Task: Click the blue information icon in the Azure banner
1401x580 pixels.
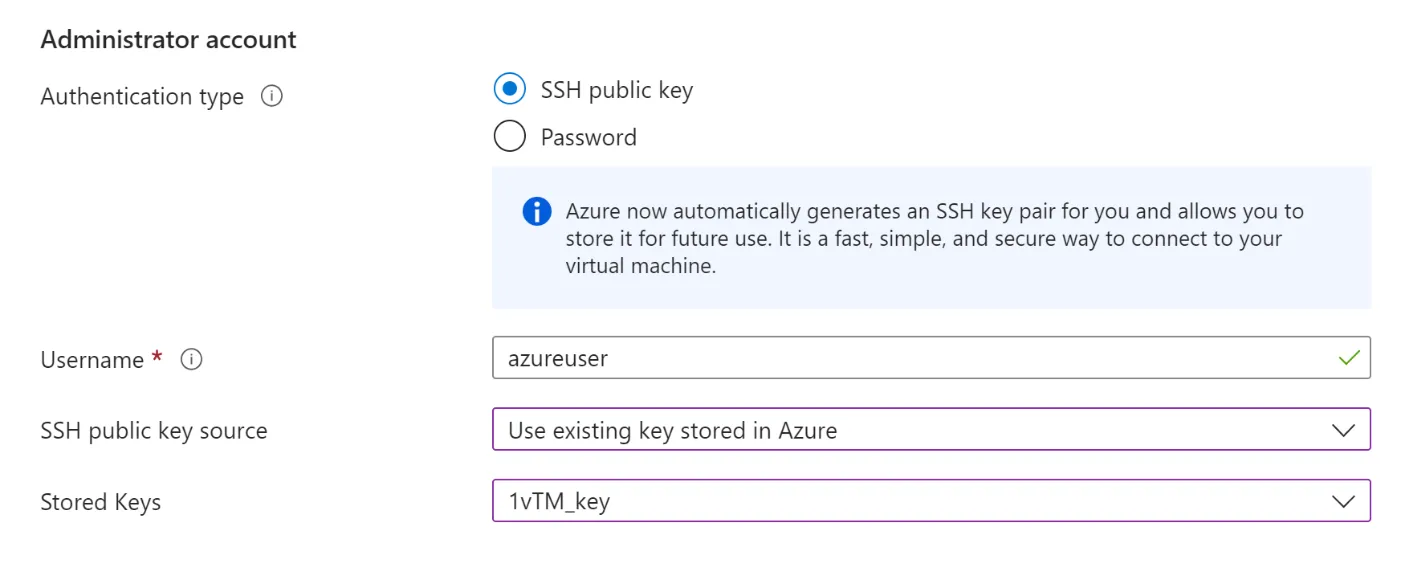Action: tap(537, 212)
